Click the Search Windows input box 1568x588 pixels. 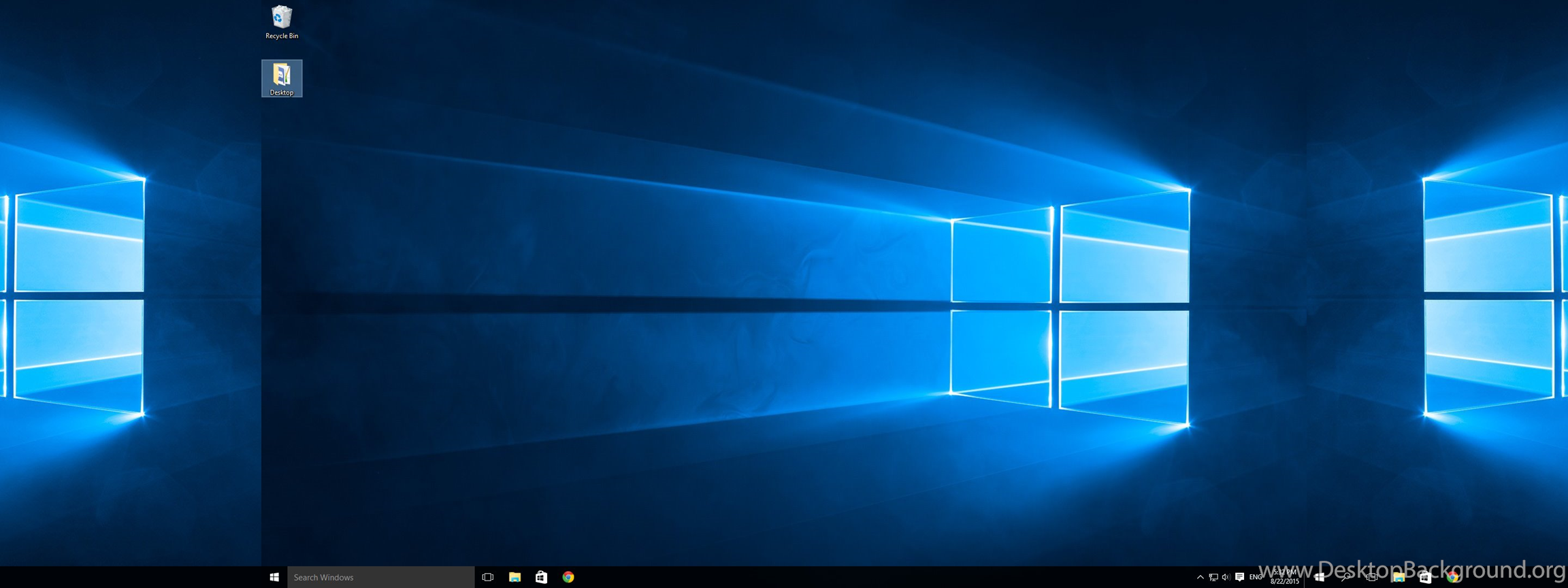coord(380,577)
